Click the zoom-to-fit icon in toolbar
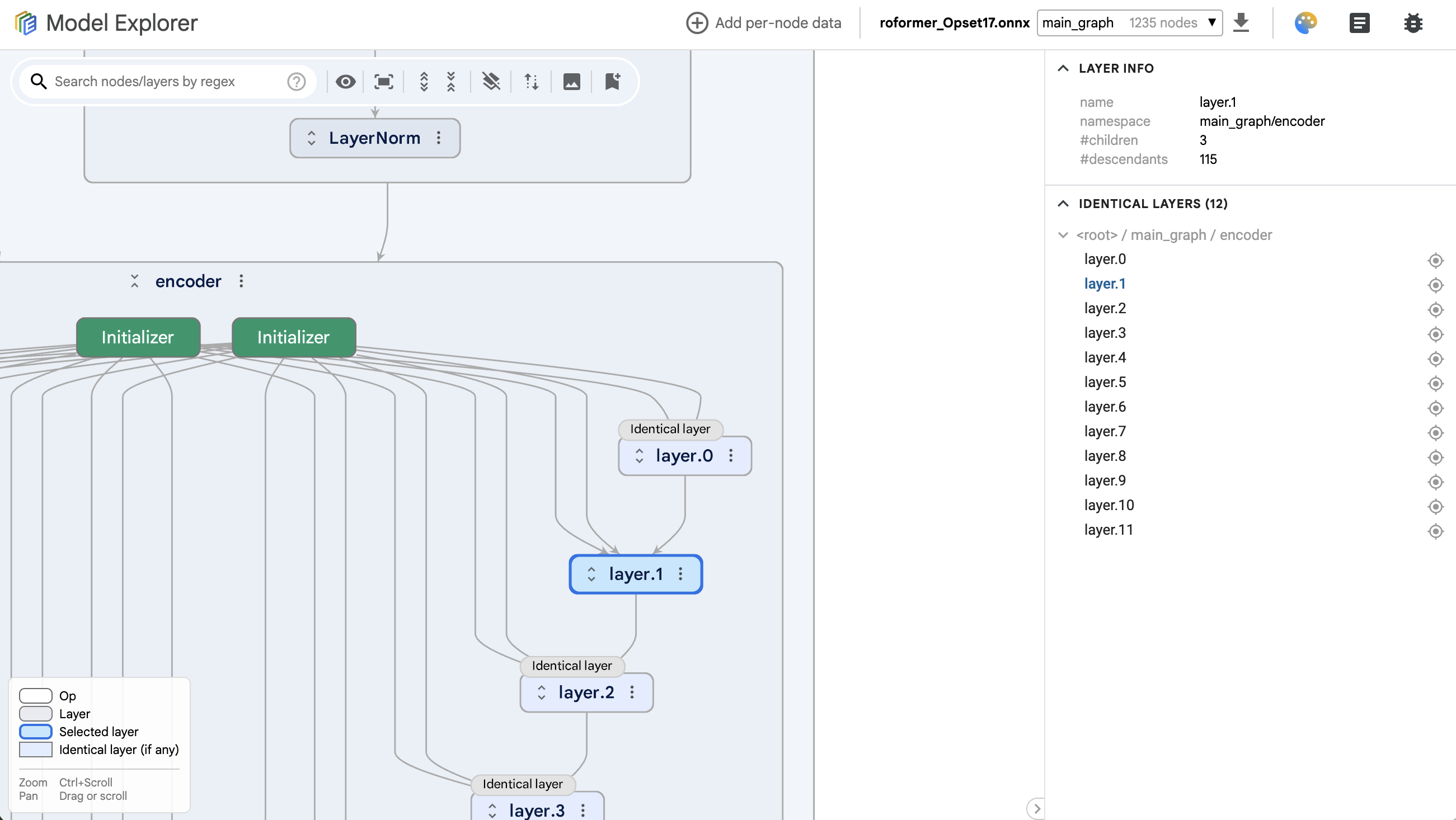The width and height of the screenshot is (1456, 820). (x=384, y=81)
